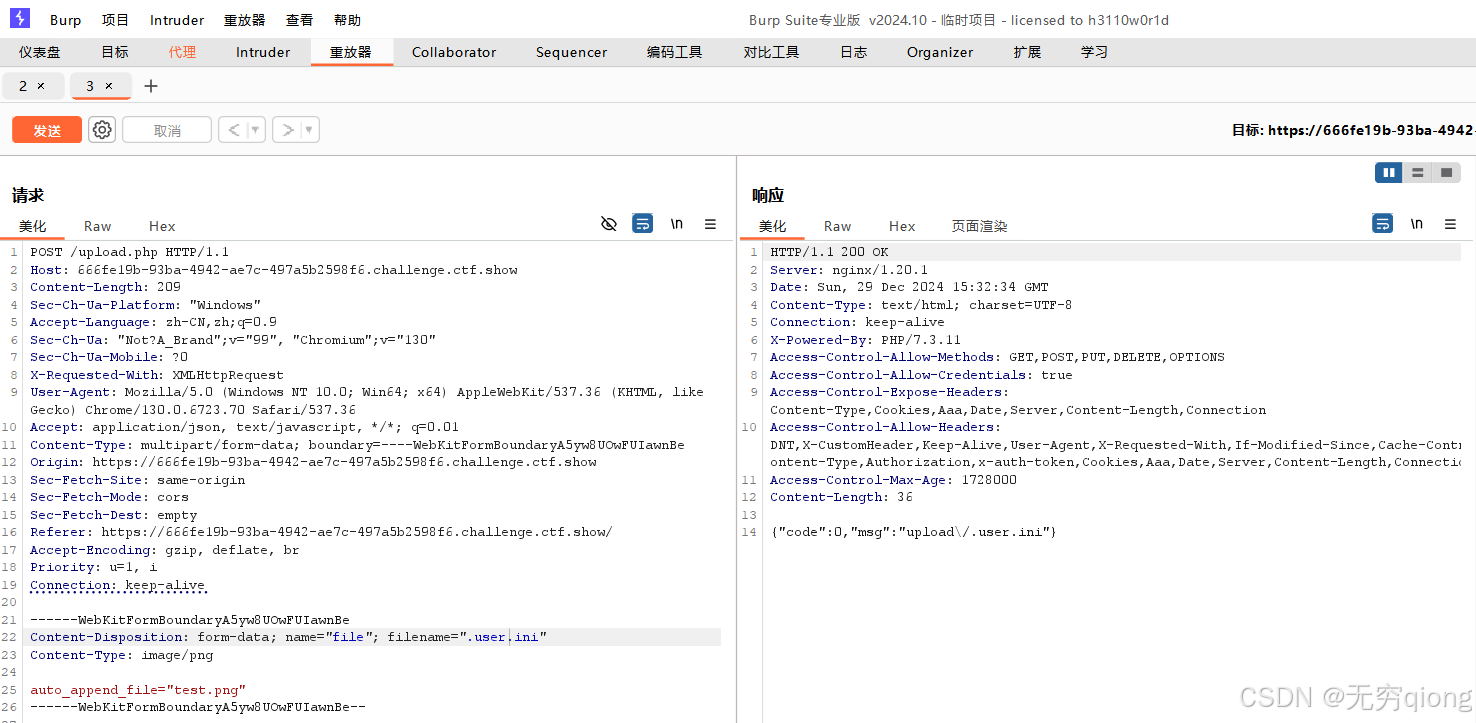Select repeater tab 2
Screen dimensions: 1476x723
click(23, 86)
